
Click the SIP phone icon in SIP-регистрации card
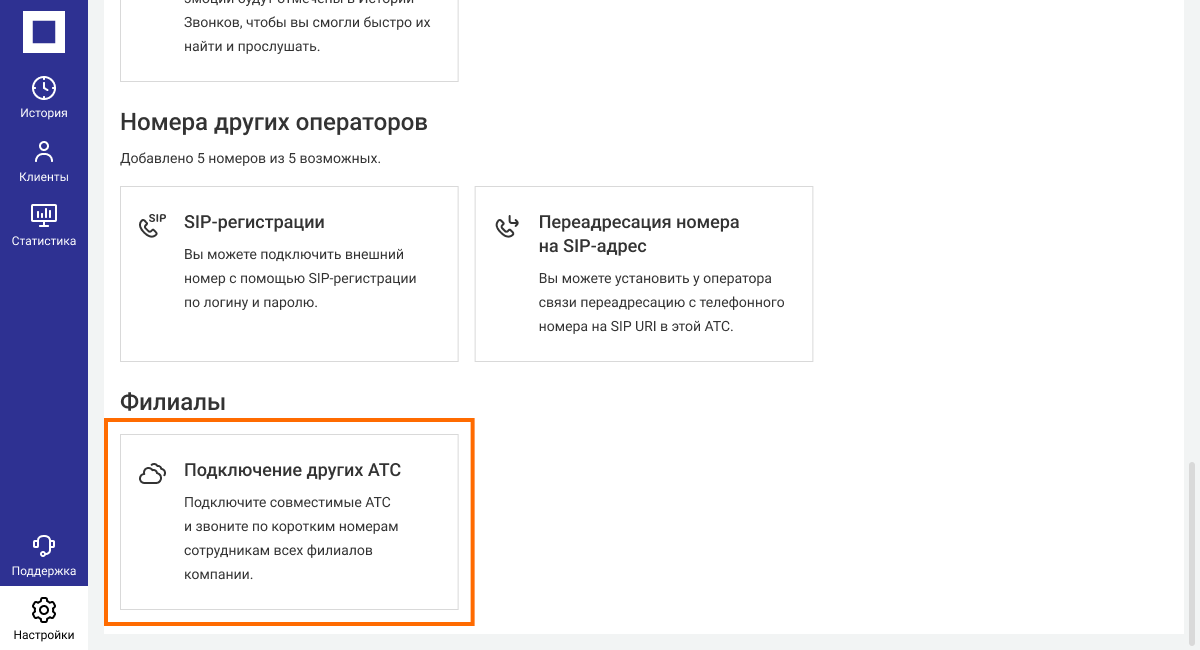[151, 225]
